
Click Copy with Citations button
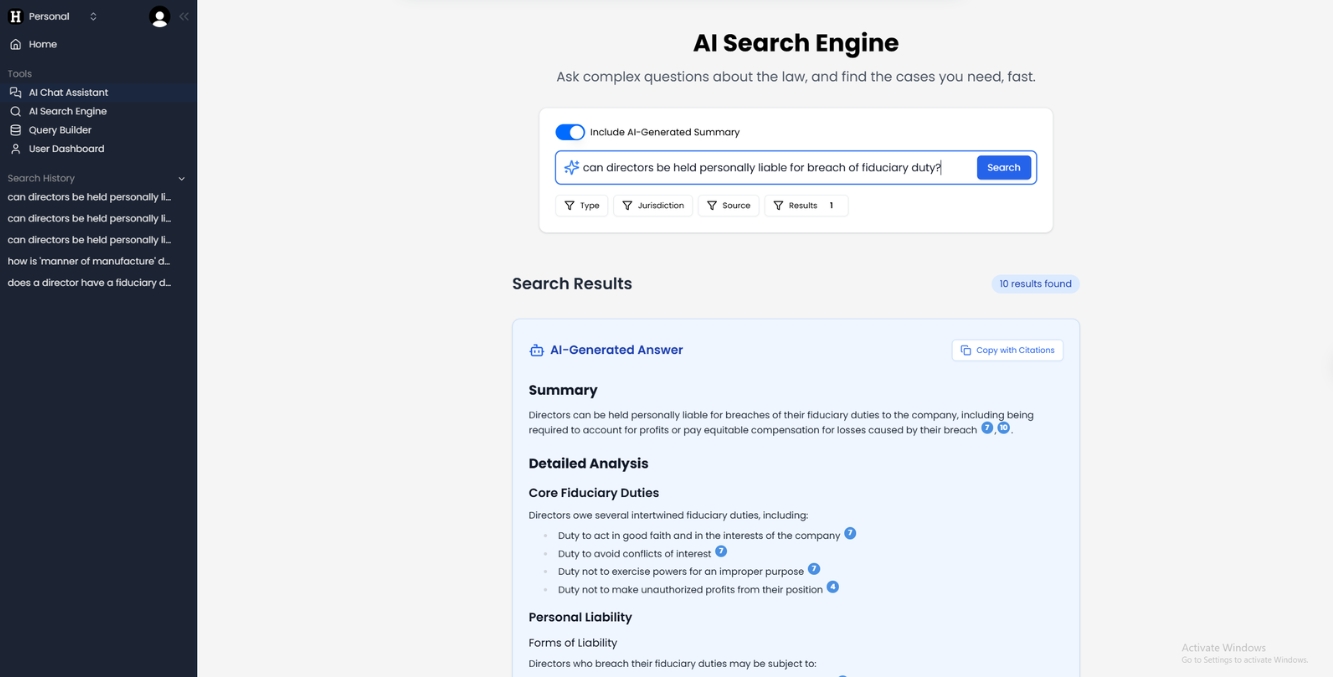tap(1007, 350)
